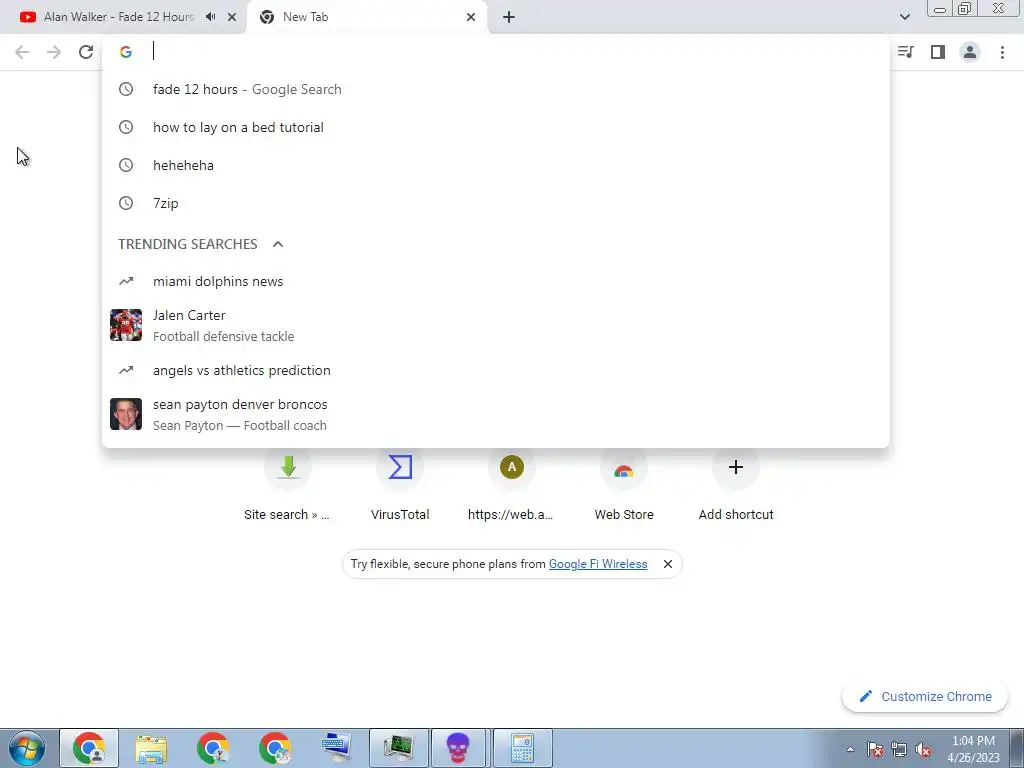
Task: Select the New Tab tab
Action: pyautogui.click(x=367, y=17)
